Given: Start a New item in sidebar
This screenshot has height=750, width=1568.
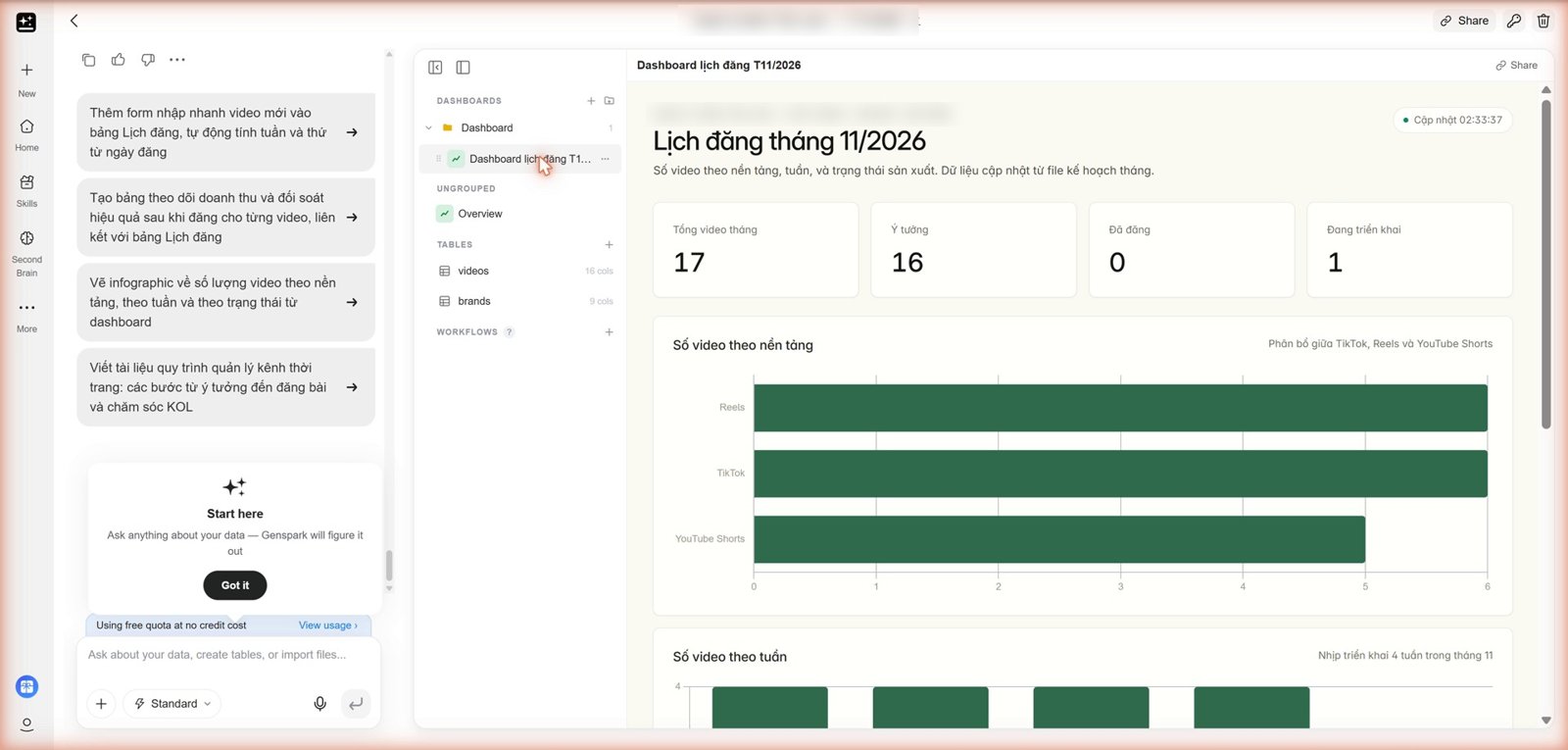Looking at the screenshot, I should coord(26,79).
